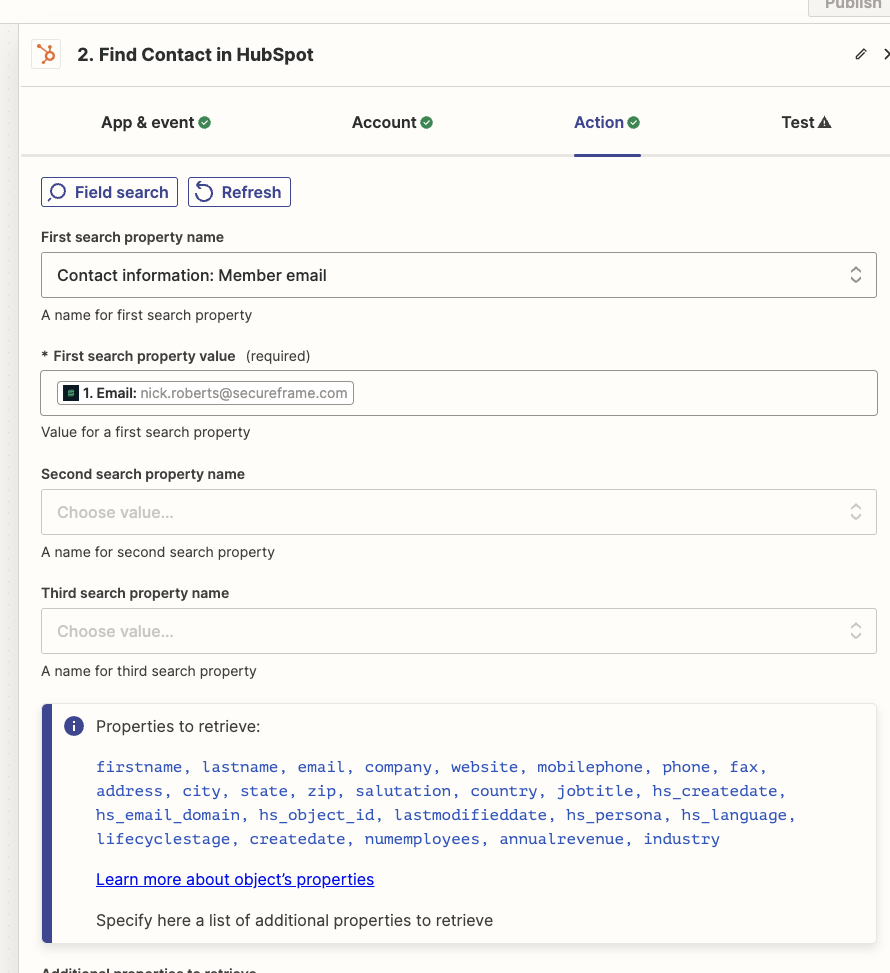This screenshot has width=890, height=973.
Task: Expand Second search property name dropdown
Action: tap(459, 512)
